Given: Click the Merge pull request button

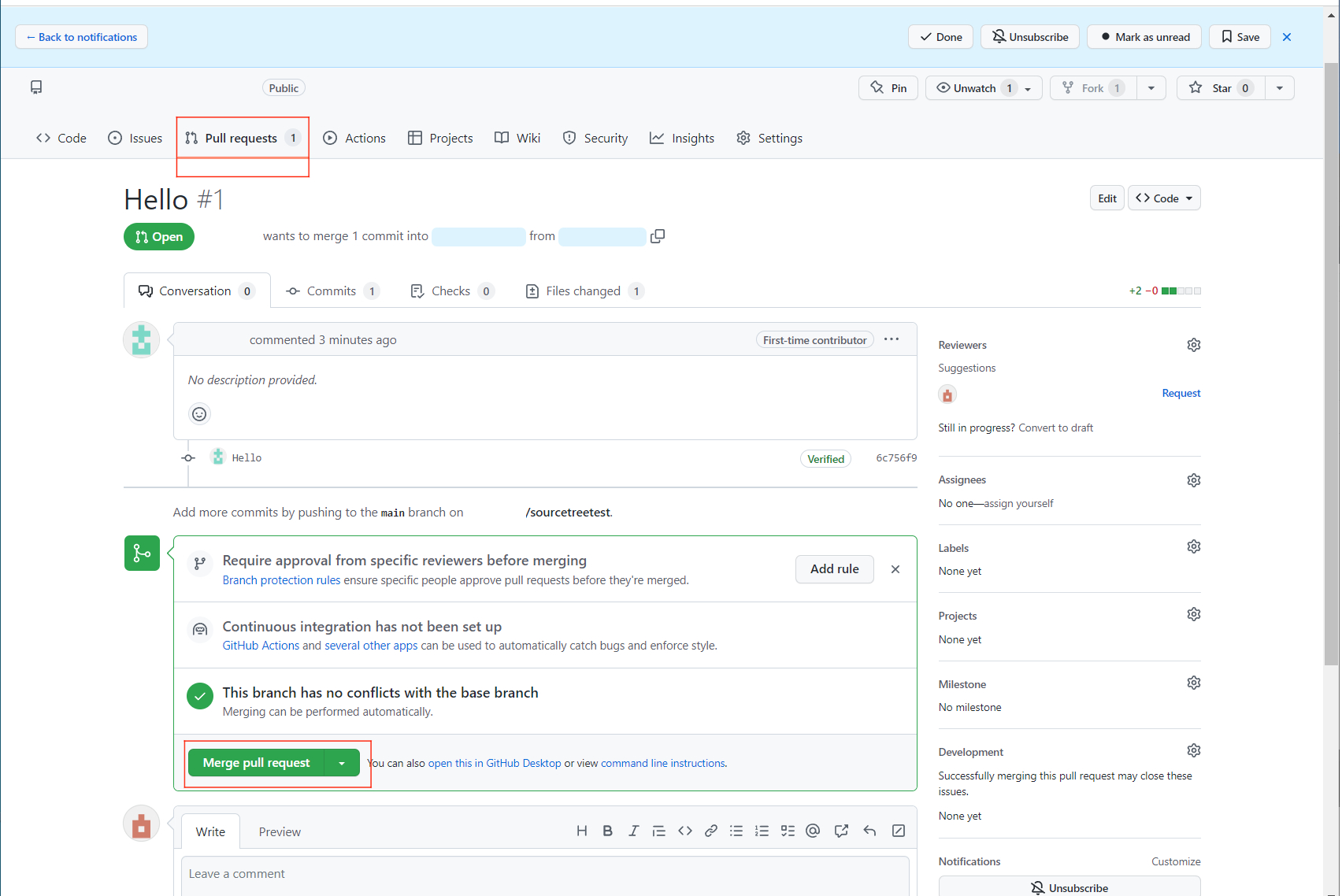Looking at the screenshot, I should click(x=256, y=763).
